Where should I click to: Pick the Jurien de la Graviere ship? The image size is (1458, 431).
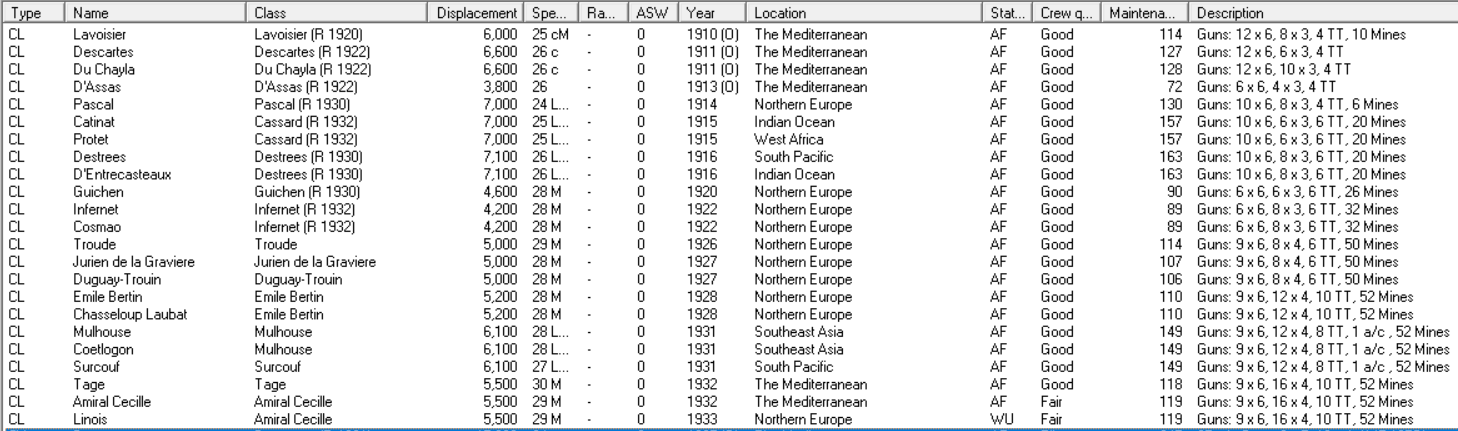click(133, 262)
